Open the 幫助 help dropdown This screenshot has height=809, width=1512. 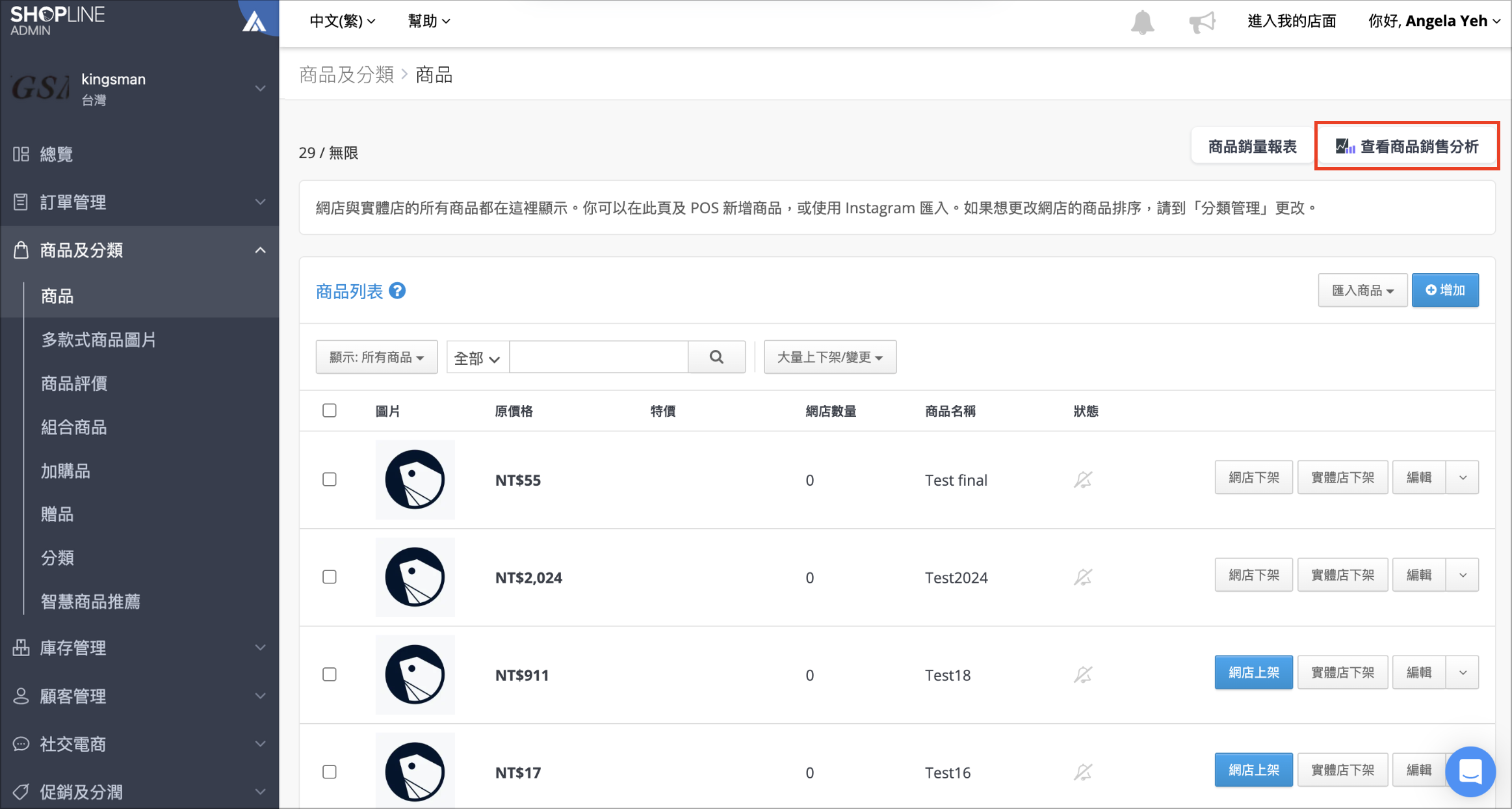click(x=429, y=21)
